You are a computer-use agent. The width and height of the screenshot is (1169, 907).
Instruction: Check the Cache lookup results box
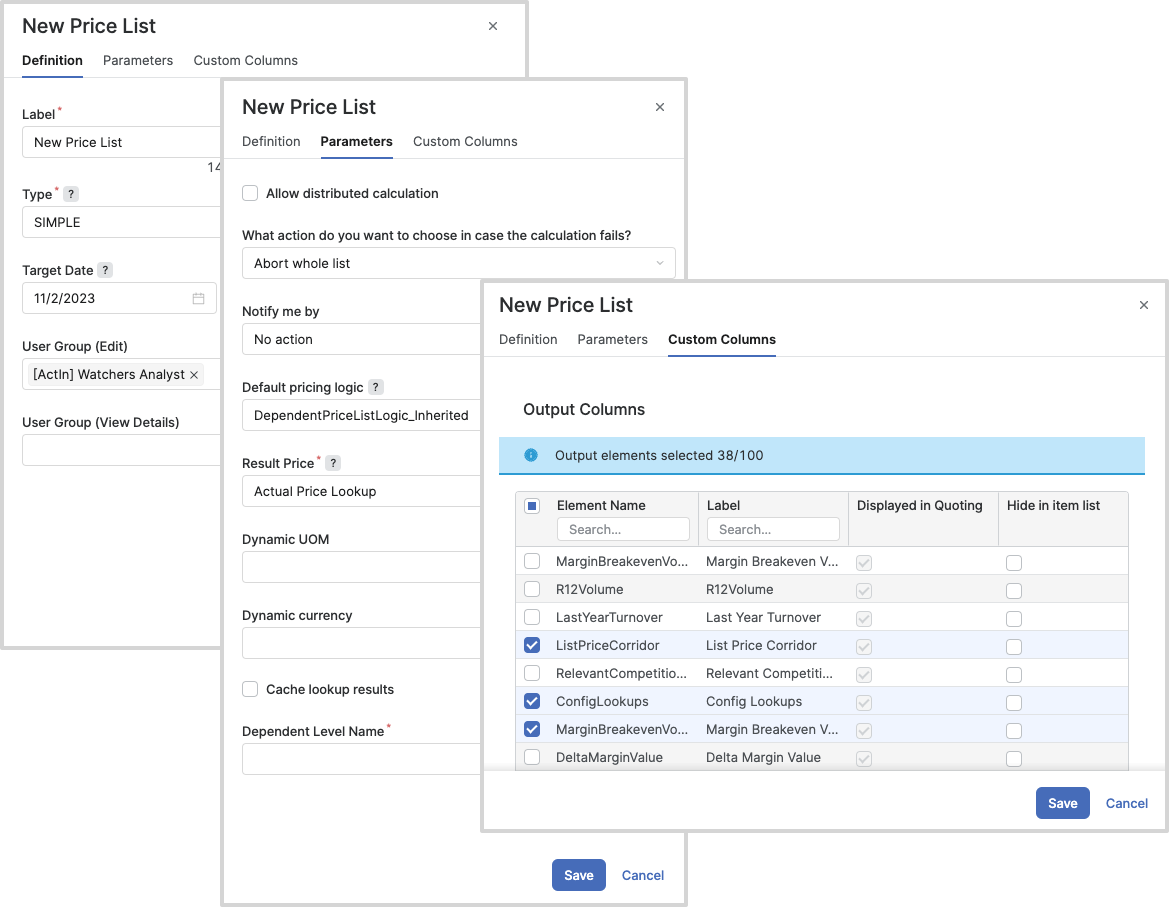tap(250, 689)
